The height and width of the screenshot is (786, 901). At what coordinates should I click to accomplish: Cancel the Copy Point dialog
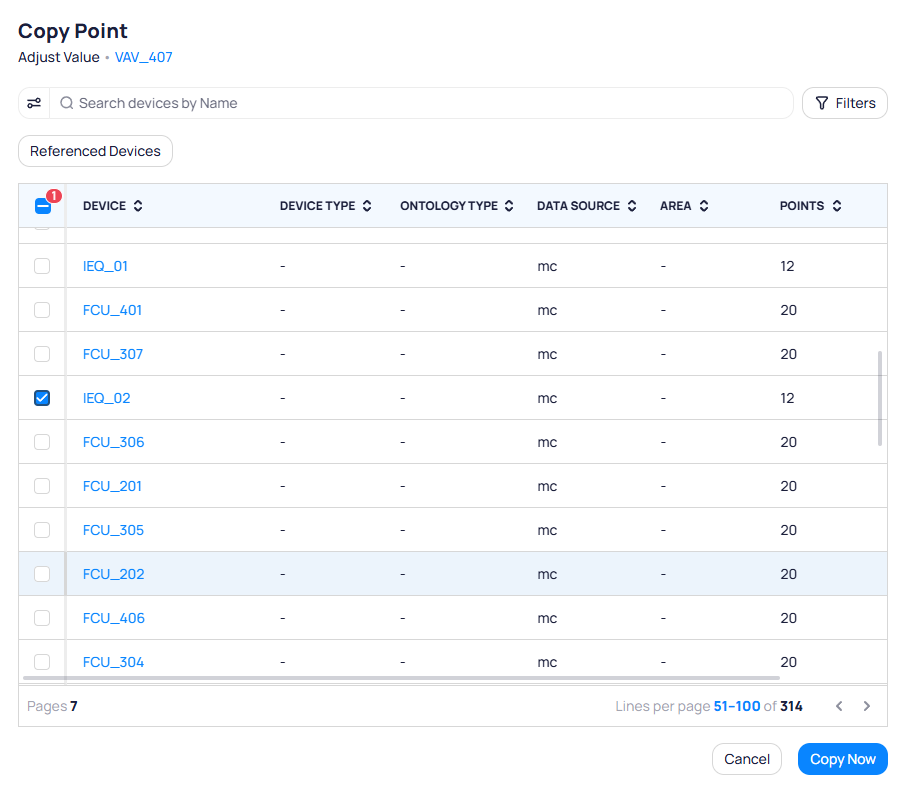point(746,759)
